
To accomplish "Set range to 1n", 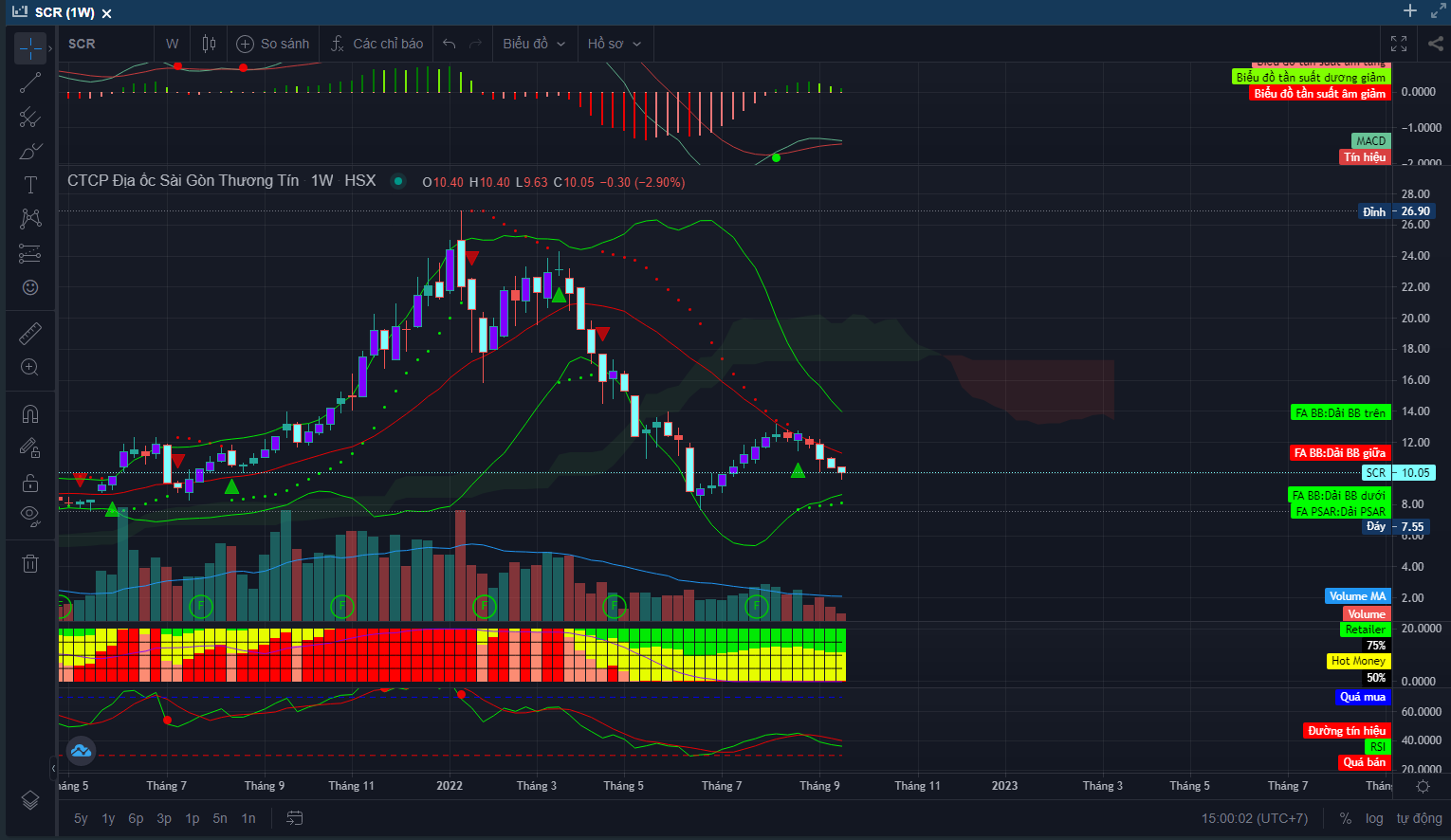I will coord(248,818).
